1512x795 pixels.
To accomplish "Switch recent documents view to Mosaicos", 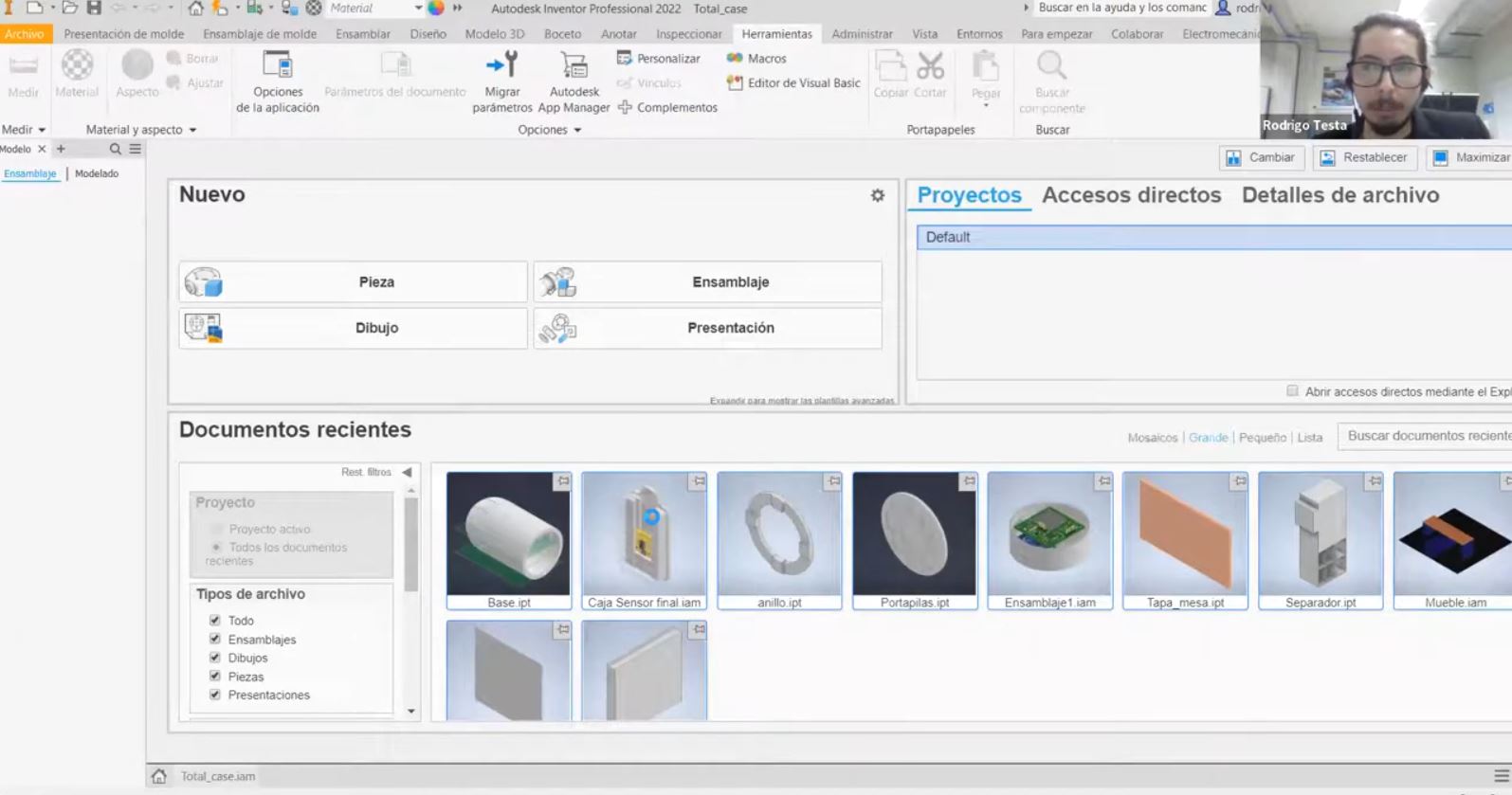I will tap(1152, 438).
